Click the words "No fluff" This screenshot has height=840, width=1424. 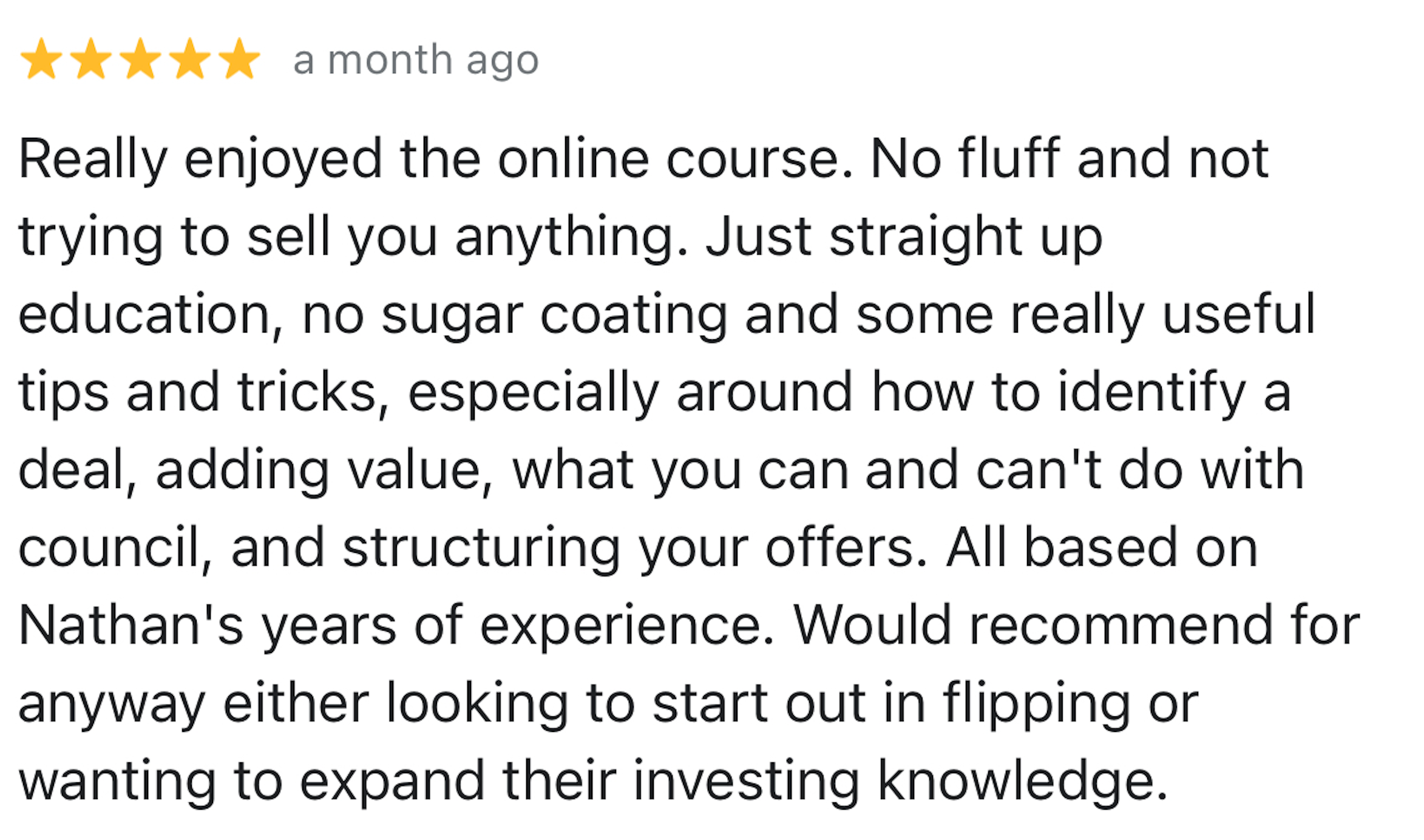pyautogui.click(x=965, y=159)
